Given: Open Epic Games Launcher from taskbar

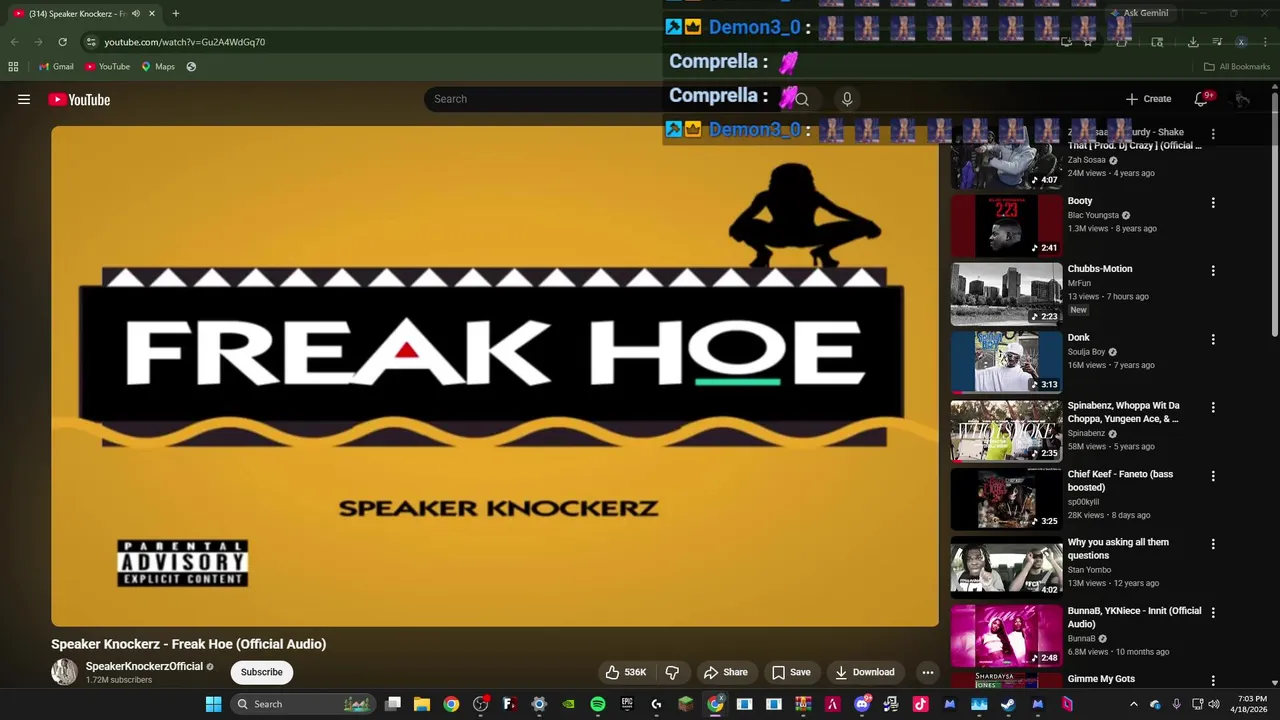Looking at the screenshot, I should click(627, 704).
